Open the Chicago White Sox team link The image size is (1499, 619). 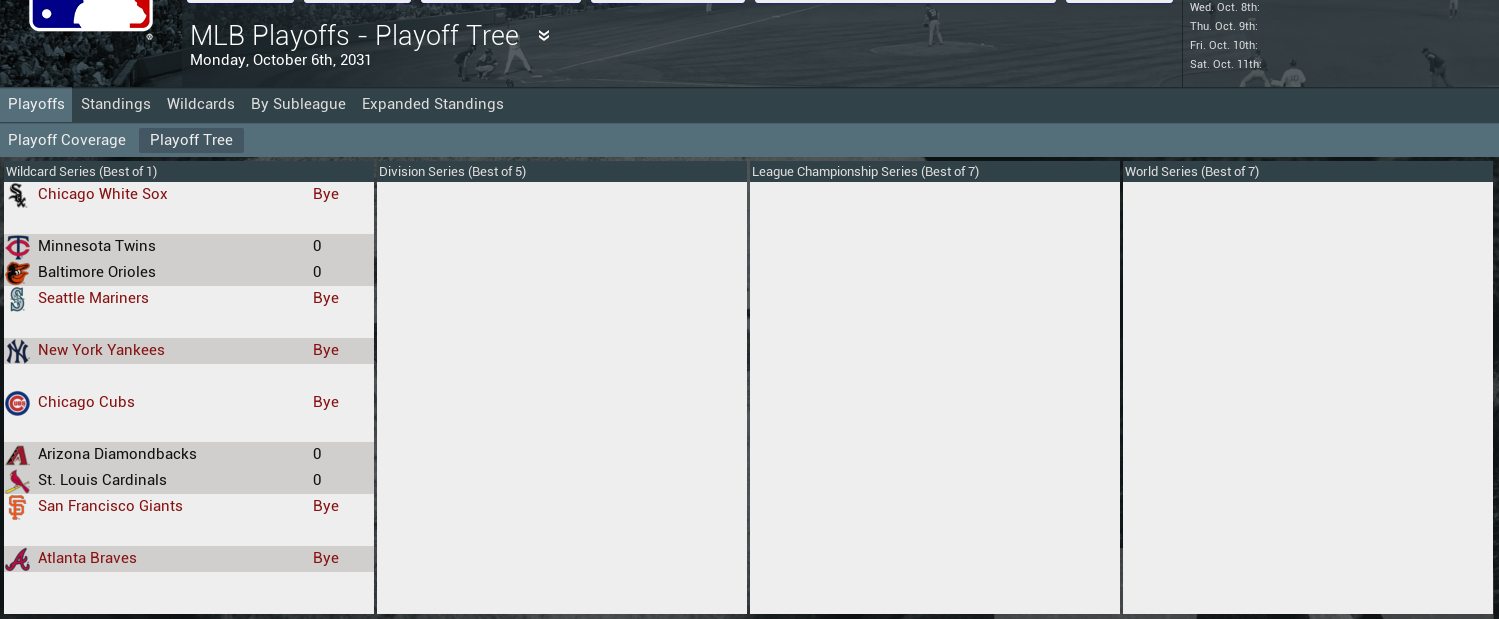[x=103, y=194]
